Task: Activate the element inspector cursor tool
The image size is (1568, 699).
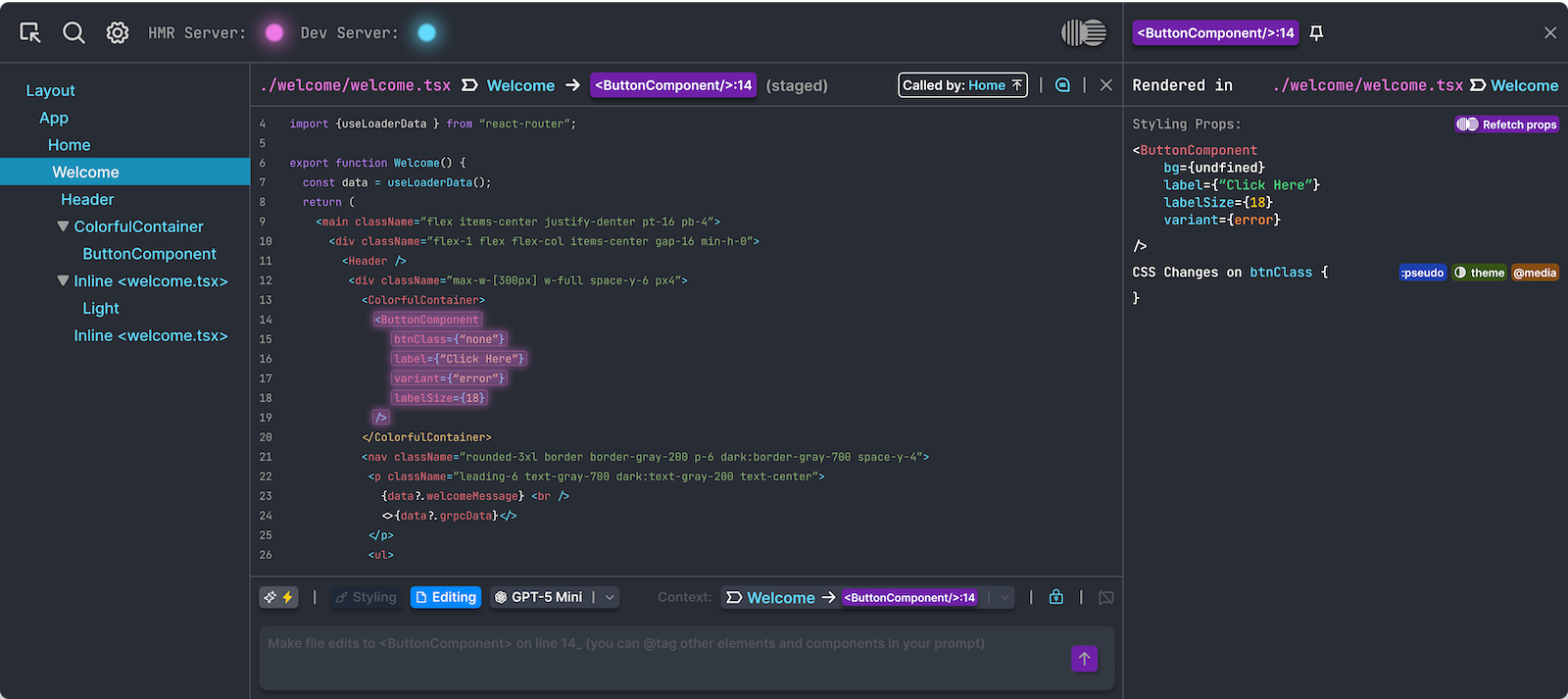Action: point(30,32)
